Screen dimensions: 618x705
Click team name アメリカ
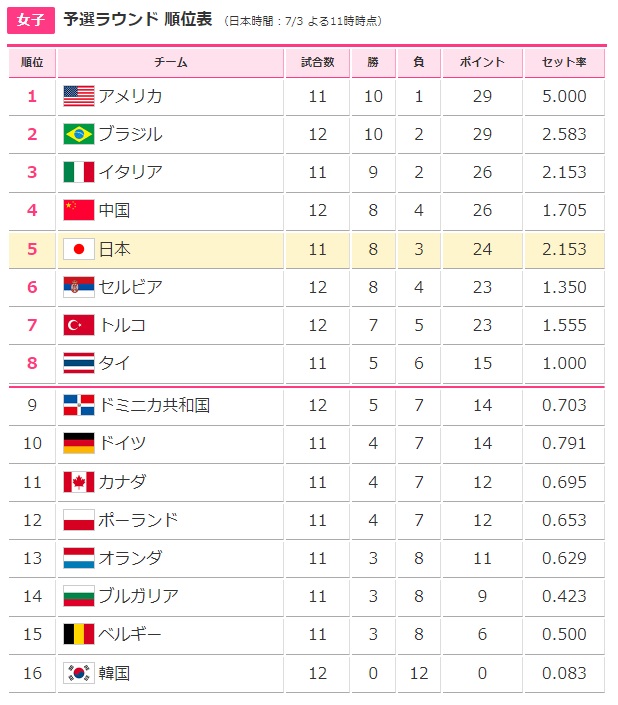click(x=130, y=96)
